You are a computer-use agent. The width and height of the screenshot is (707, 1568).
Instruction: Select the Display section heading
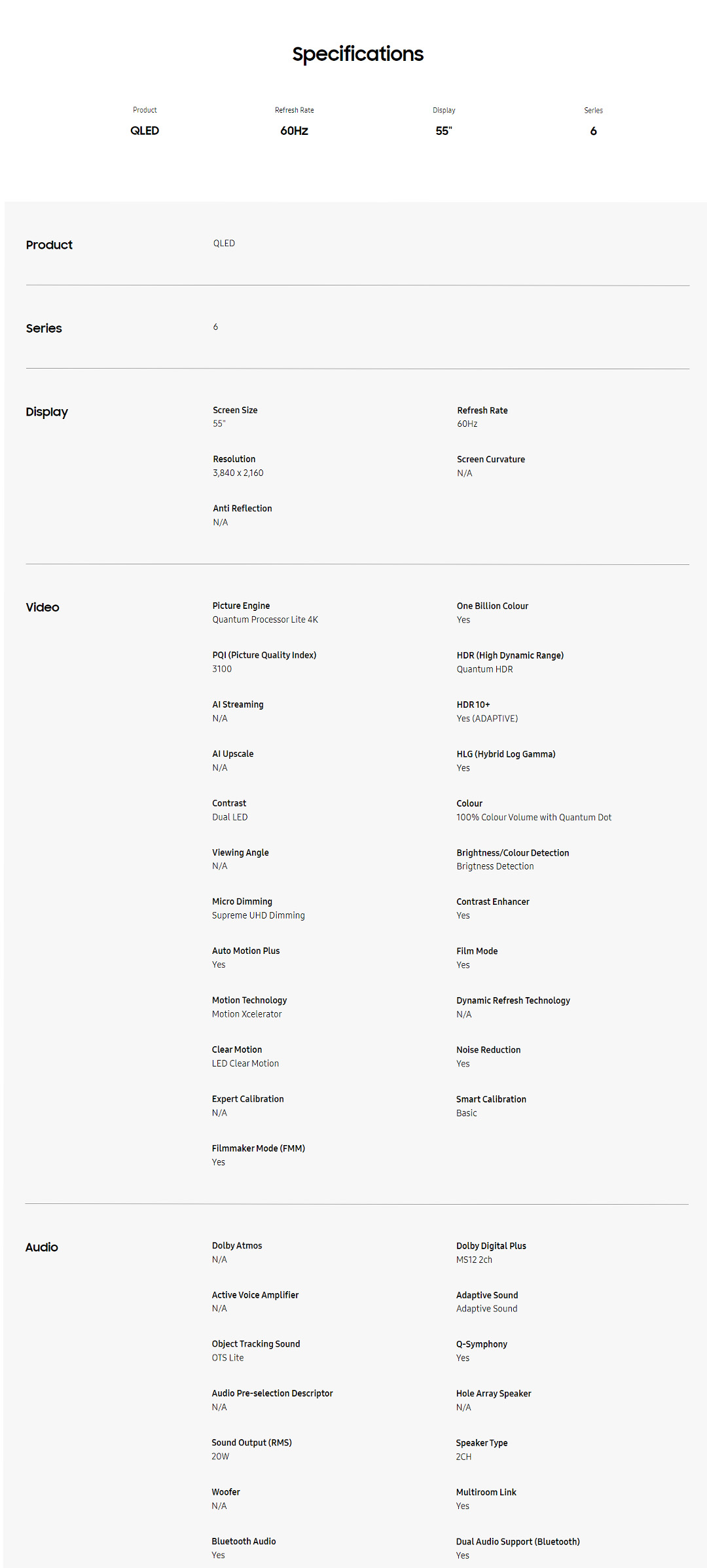click(x=46, y=412)
